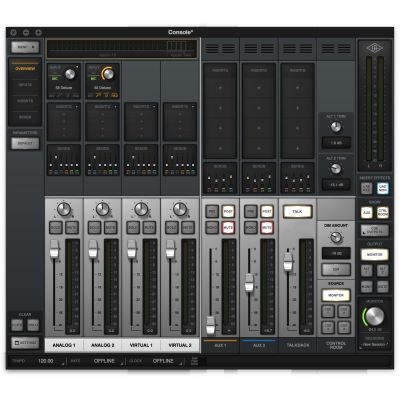Click the Dim Amount knob

coord(336,237)
